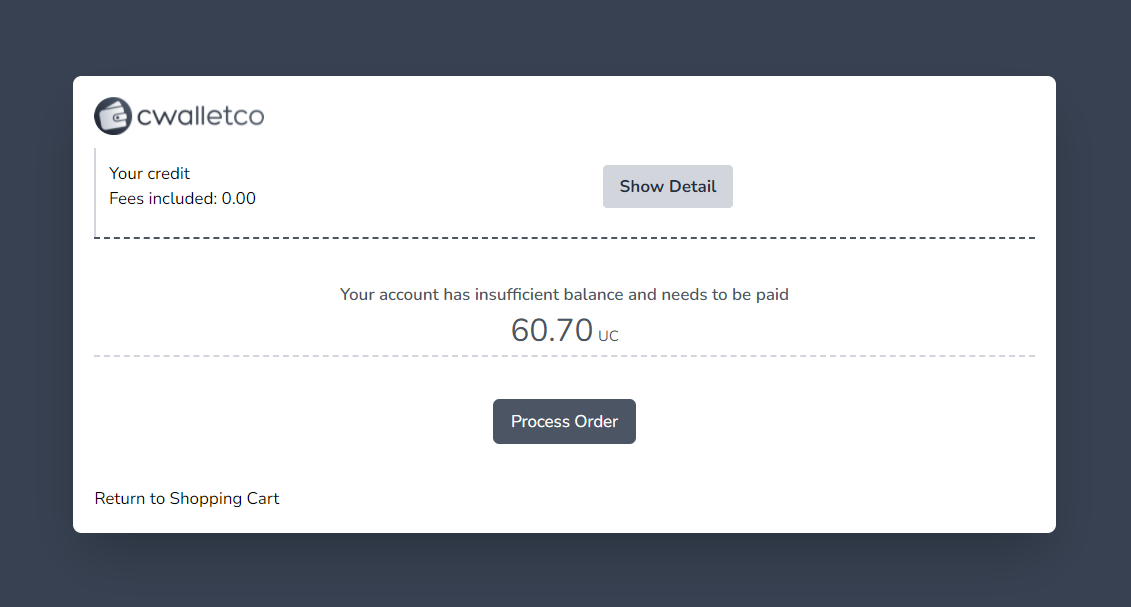This screenshot has width=1131, height=607.
Task: Click the vertical bar left of Your credit
Action: (95, 192)
